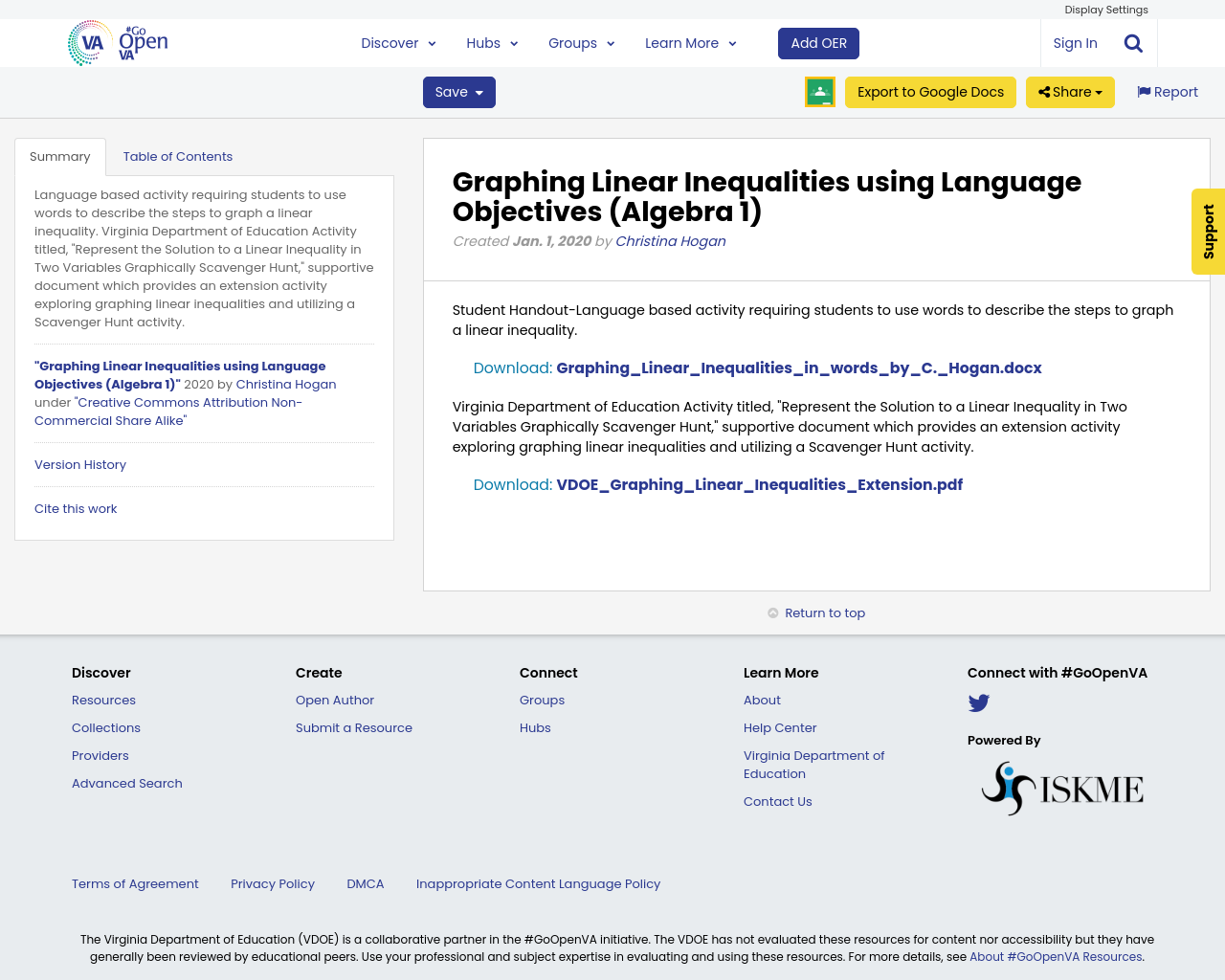Image resolution: width=1225 pixels, height=980 pixels.
Task: View Christina Hogan's author profile
Action: coord(670,239)
